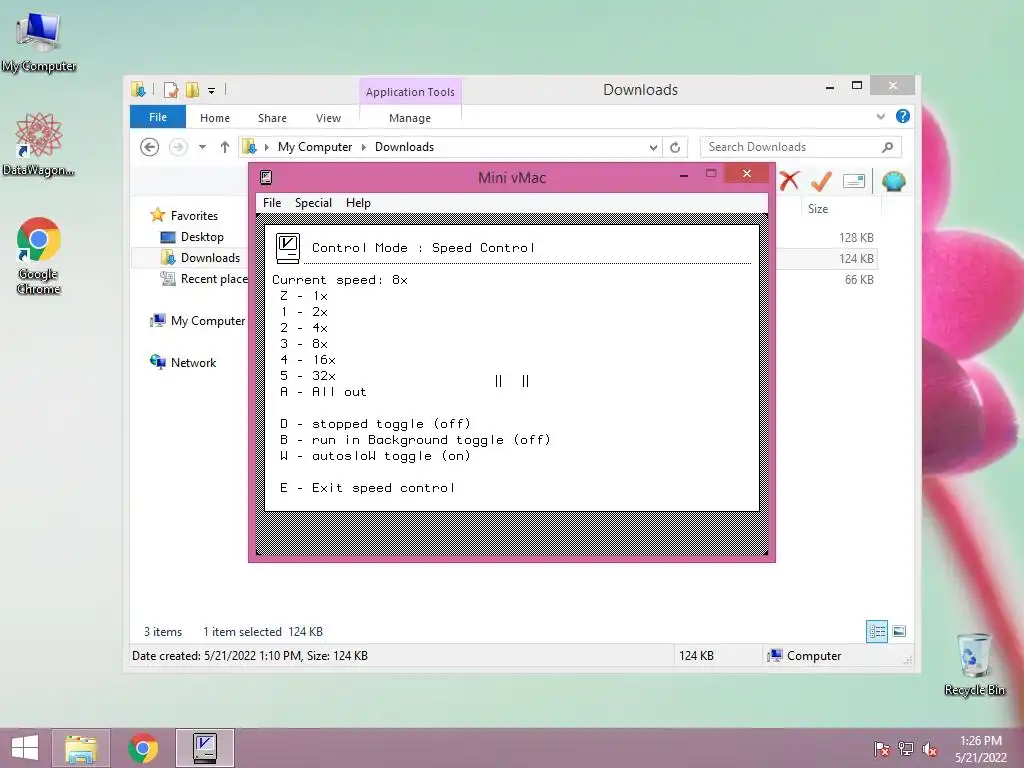Switch to the View ribbon tab

(328, 118)
